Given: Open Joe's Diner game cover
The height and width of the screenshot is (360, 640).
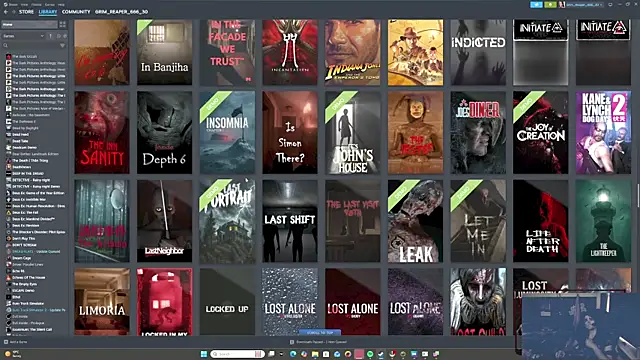Looking at the screenshot, I should pos(478,133).
